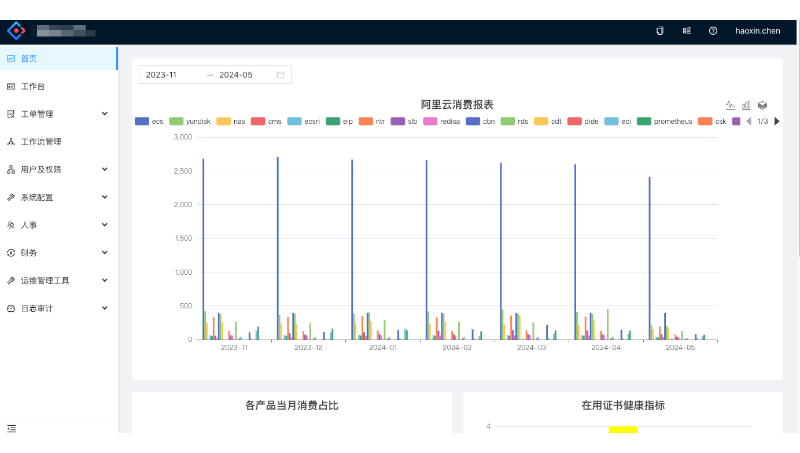Toggle the yundisk legend series
This screenshot has width=800, height=453.
[190, 121]
